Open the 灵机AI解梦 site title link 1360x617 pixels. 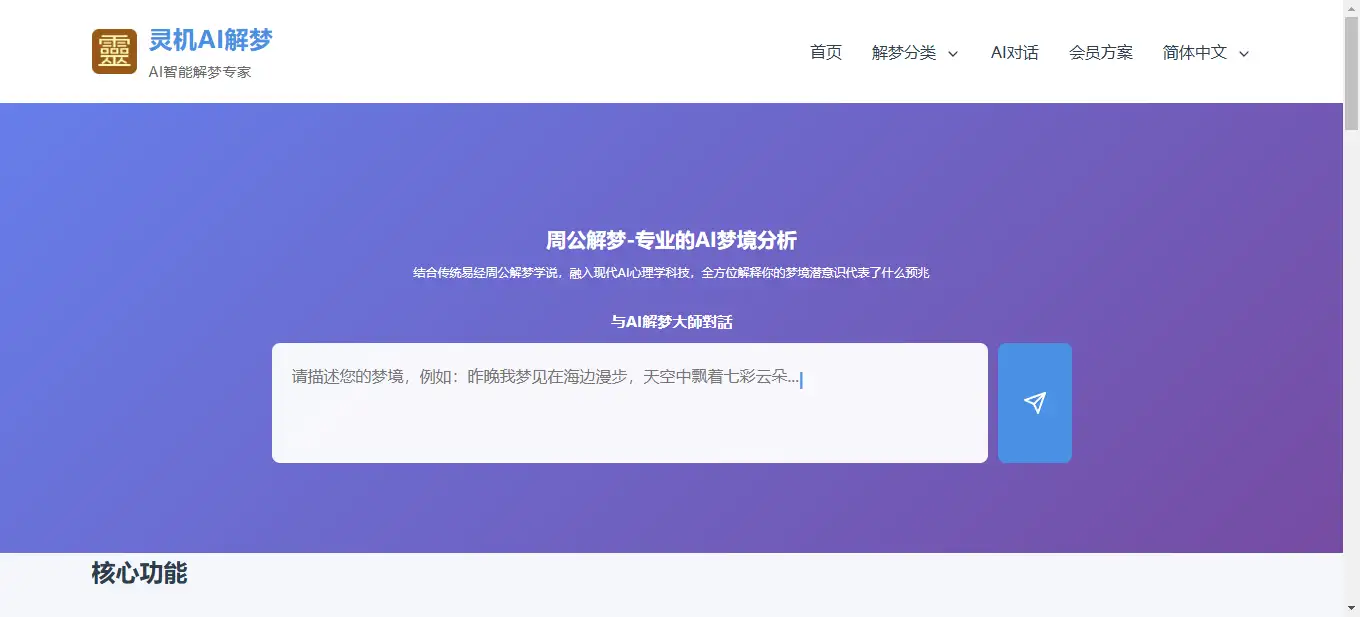click(x=210, y=40)
